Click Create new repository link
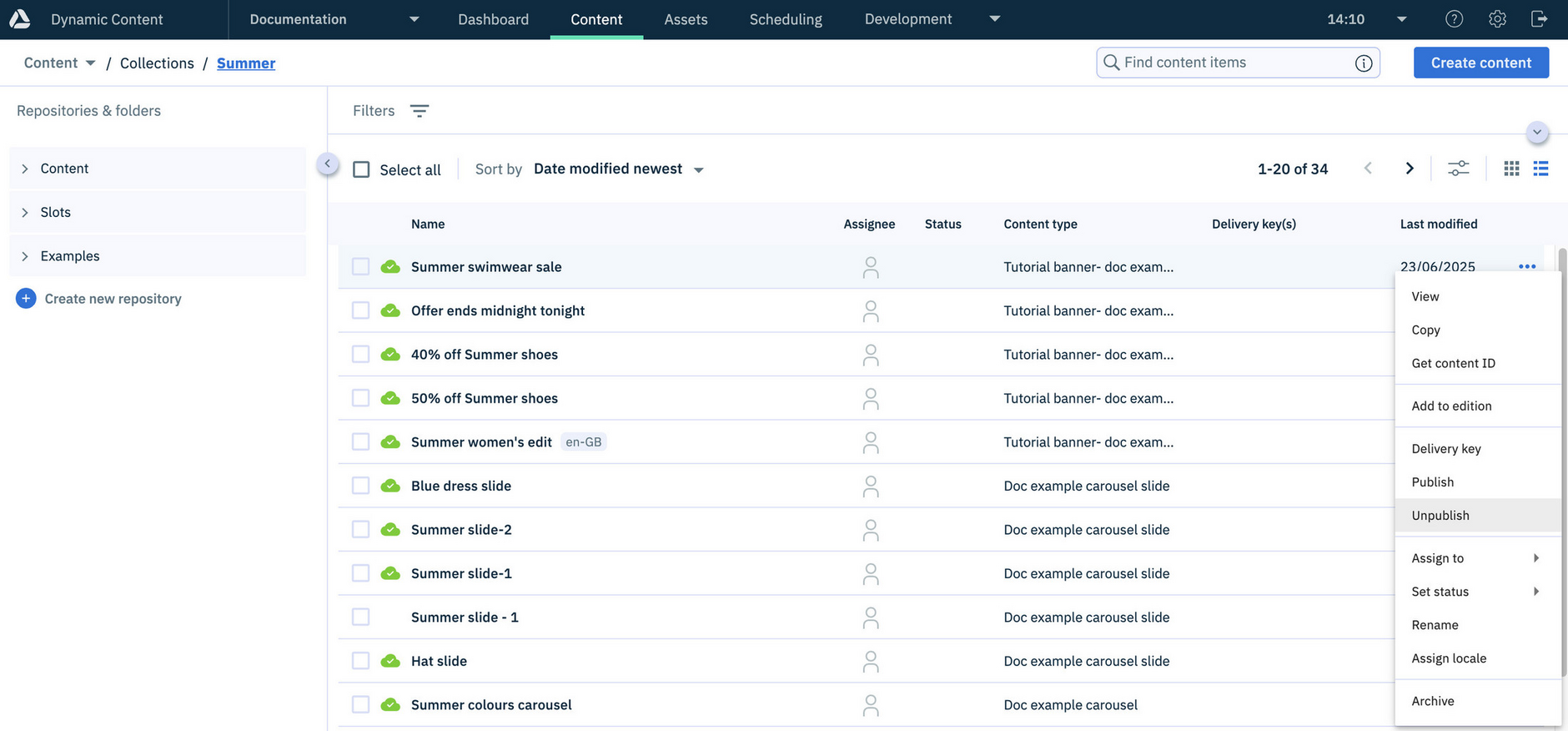The image size is (1568, 731). click(x=113, y=299)
